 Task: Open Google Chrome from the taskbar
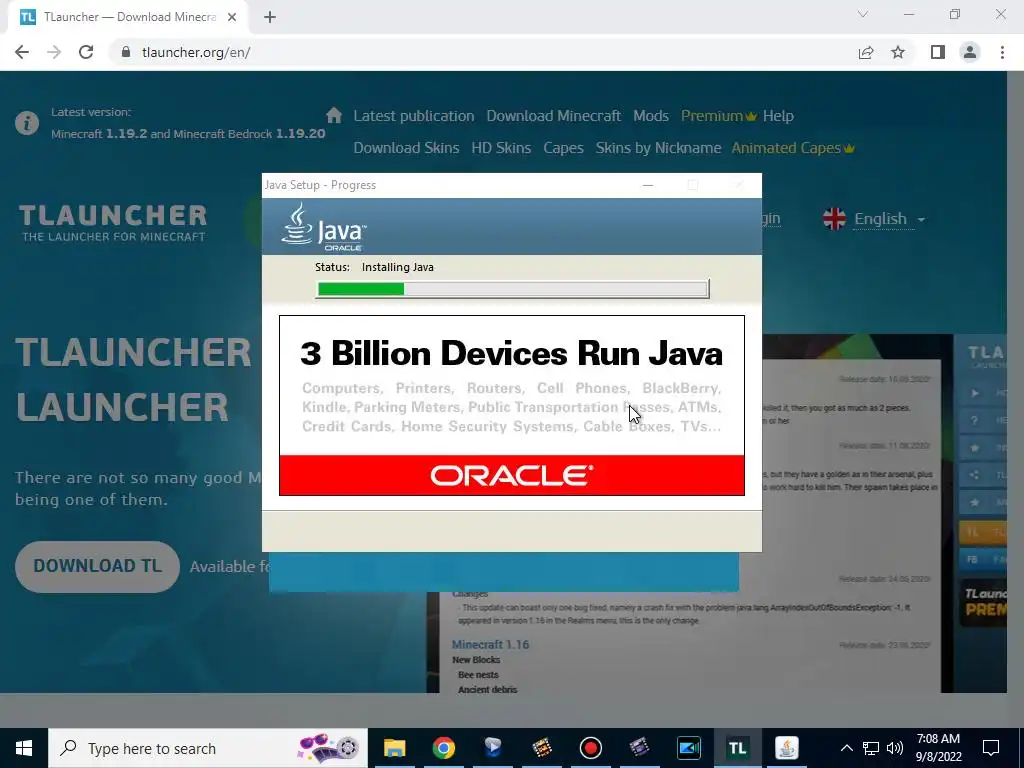443,748
